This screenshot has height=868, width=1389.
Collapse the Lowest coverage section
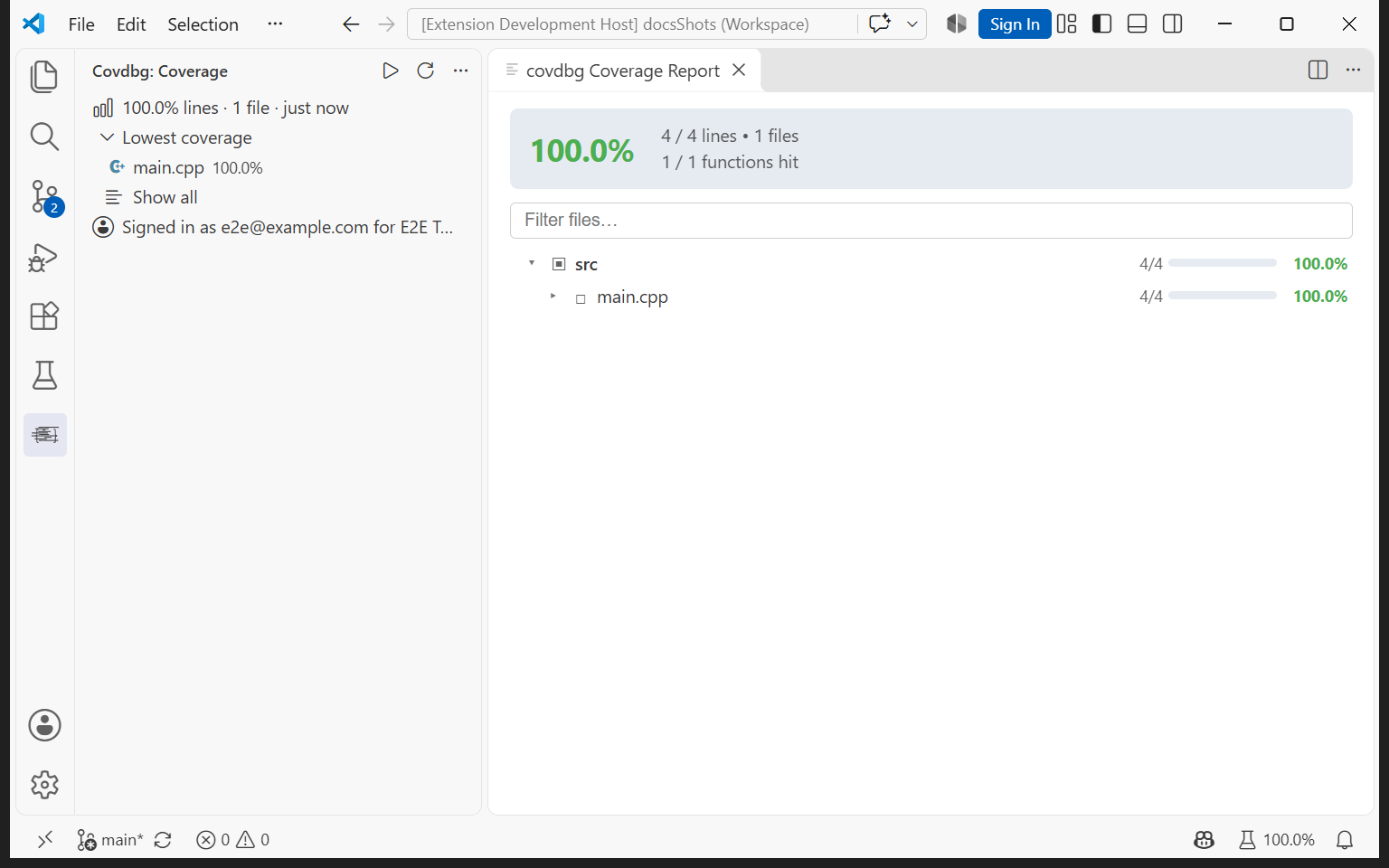point(107,137)
